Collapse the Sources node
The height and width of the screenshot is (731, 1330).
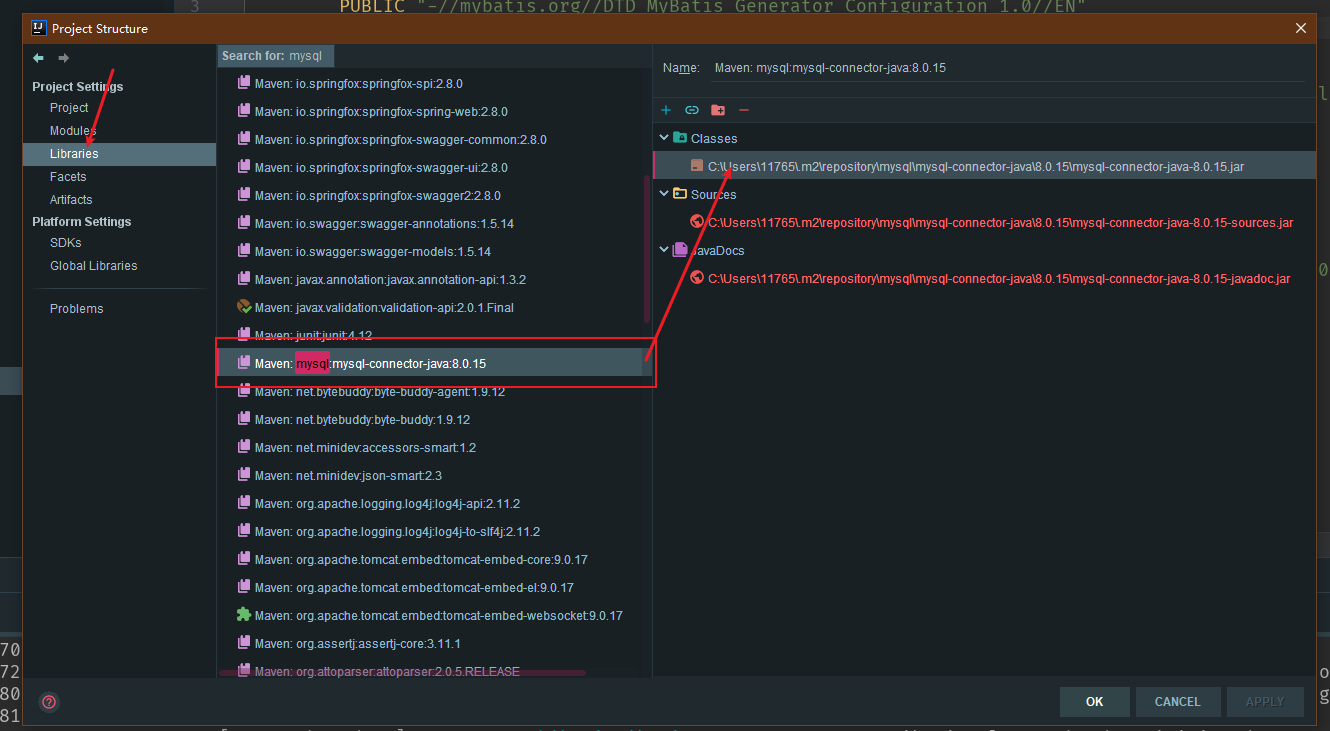click(664, 194)
